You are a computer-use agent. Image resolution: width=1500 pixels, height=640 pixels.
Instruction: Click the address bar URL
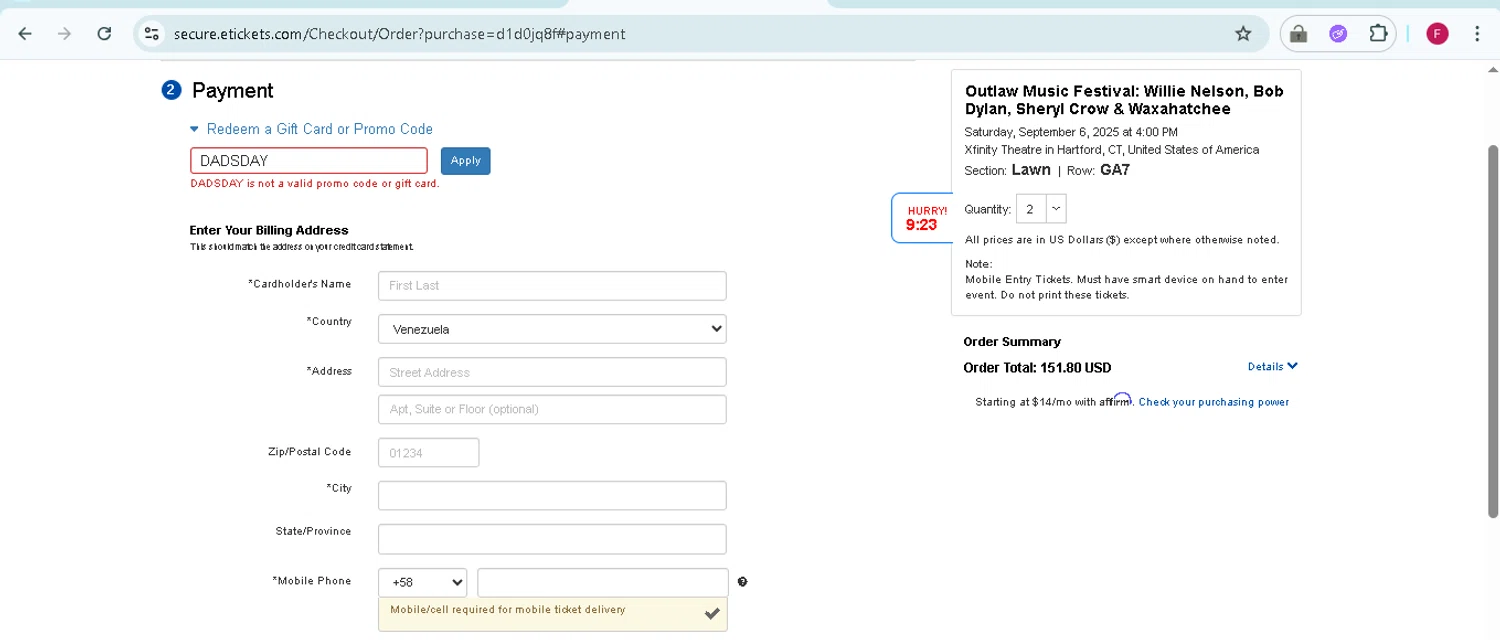400,34
